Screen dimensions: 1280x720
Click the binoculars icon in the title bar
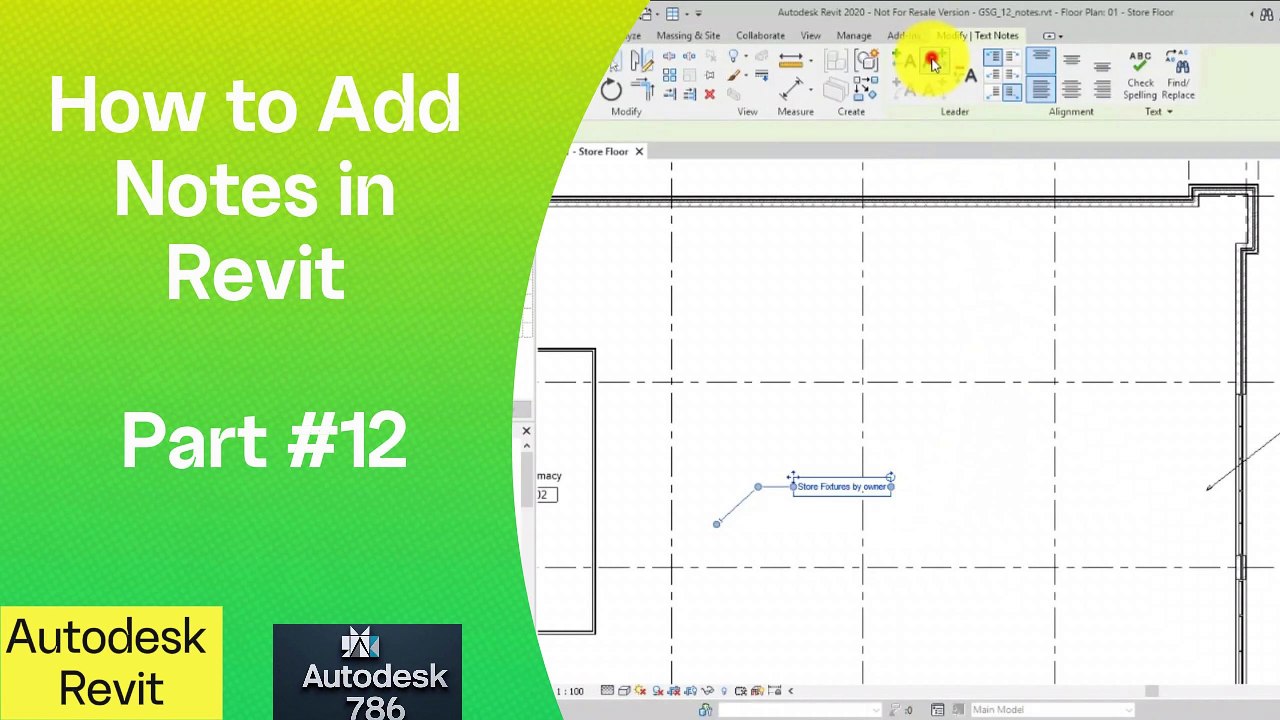[1266, 14]
